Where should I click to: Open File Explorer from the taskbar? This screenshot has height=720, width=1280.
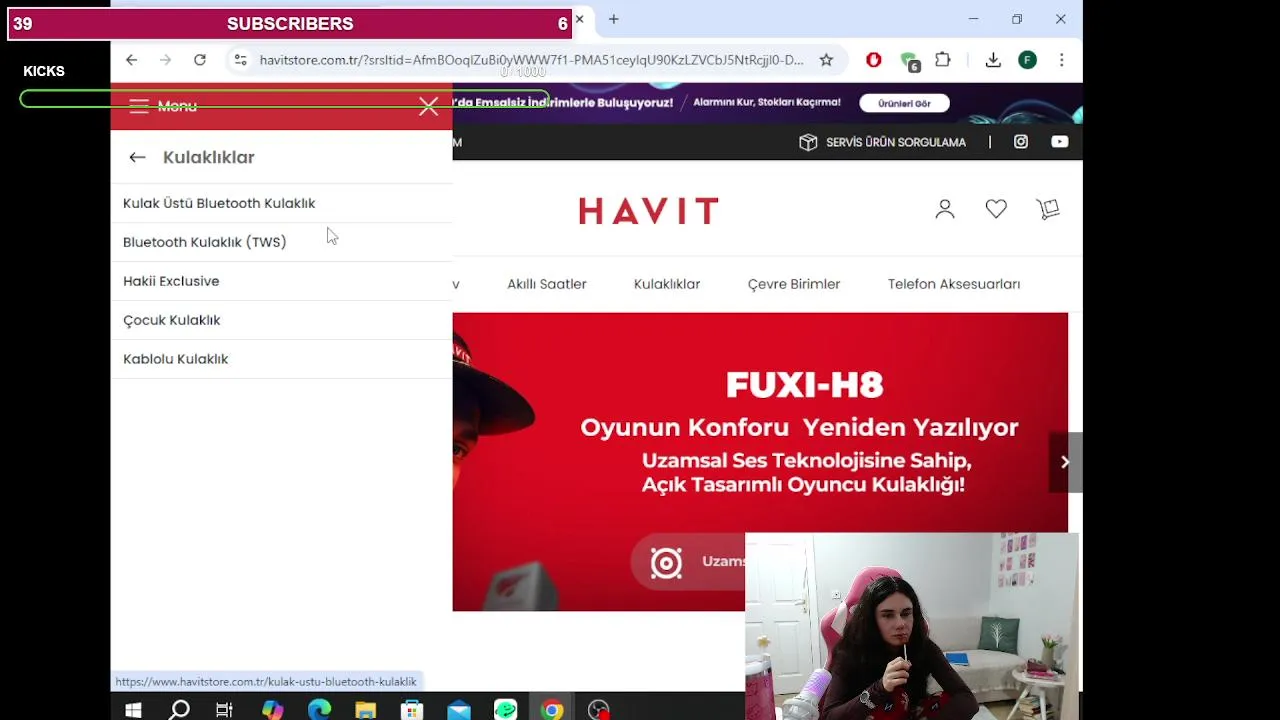(x=365, y=710)
